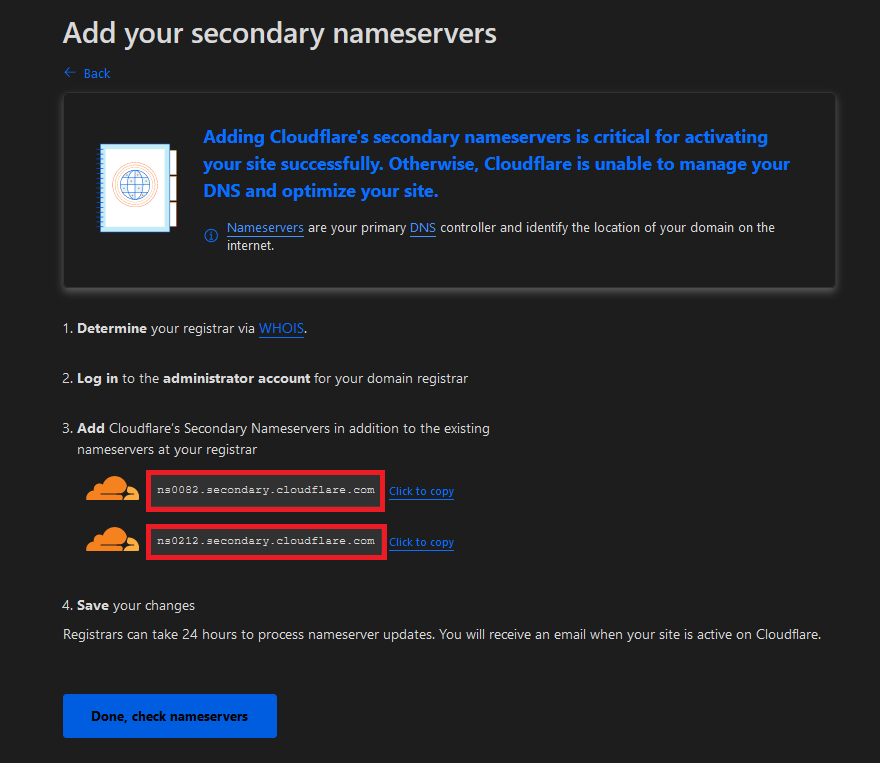This screenshot has height=763, width=880.
Task: Open the WHOIS lookup link
Action: (x=281, y=328)
